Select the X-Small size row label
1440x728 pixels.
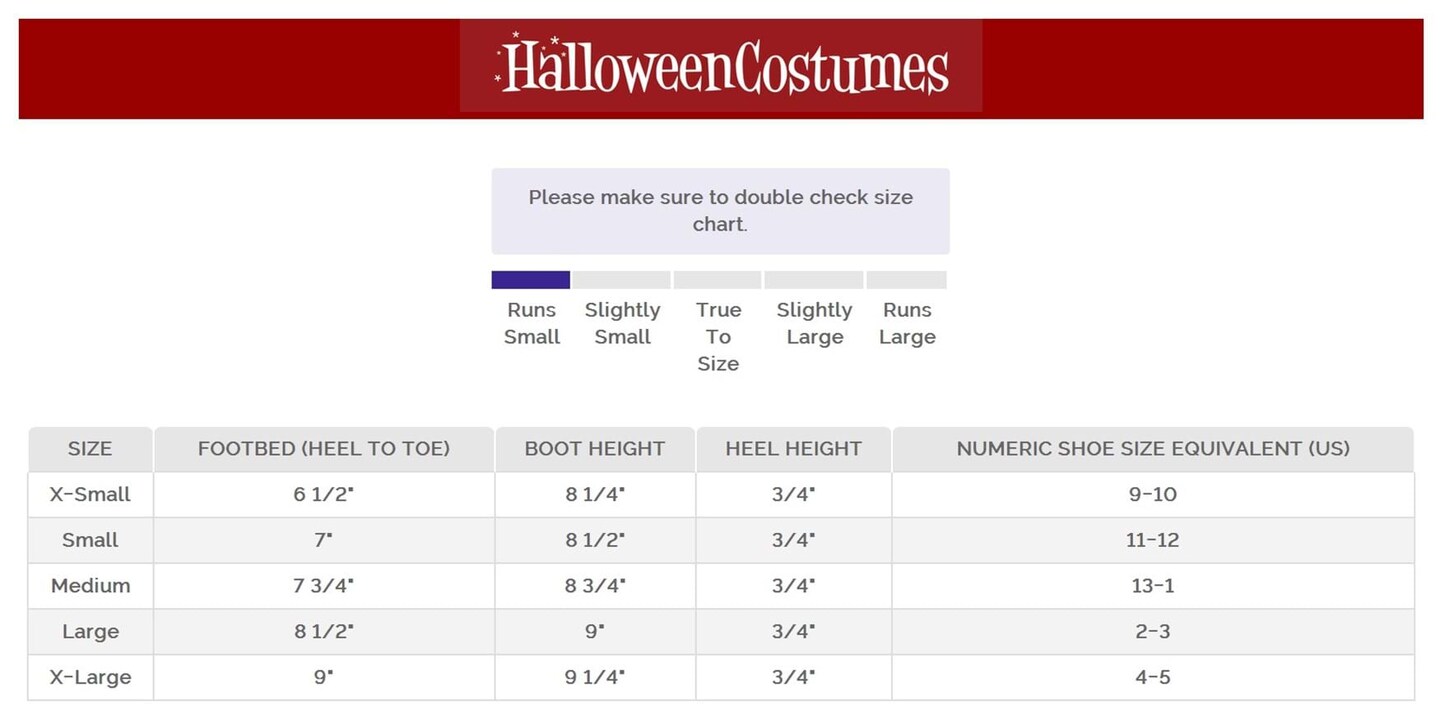point(90,494)
